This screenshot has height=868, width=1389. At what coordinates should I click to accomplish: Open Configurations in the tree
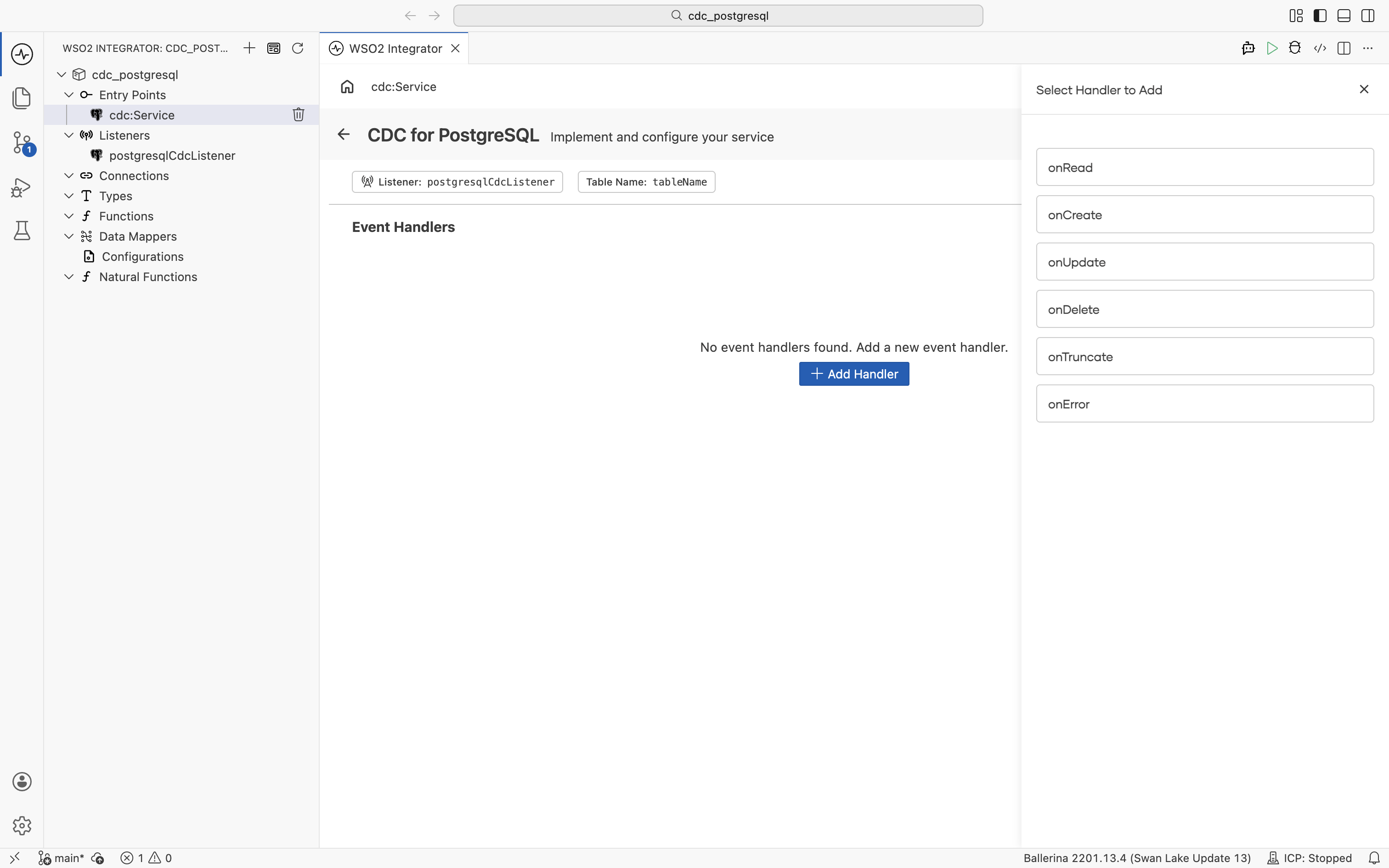pyautogui.click(x=181, y=257)
